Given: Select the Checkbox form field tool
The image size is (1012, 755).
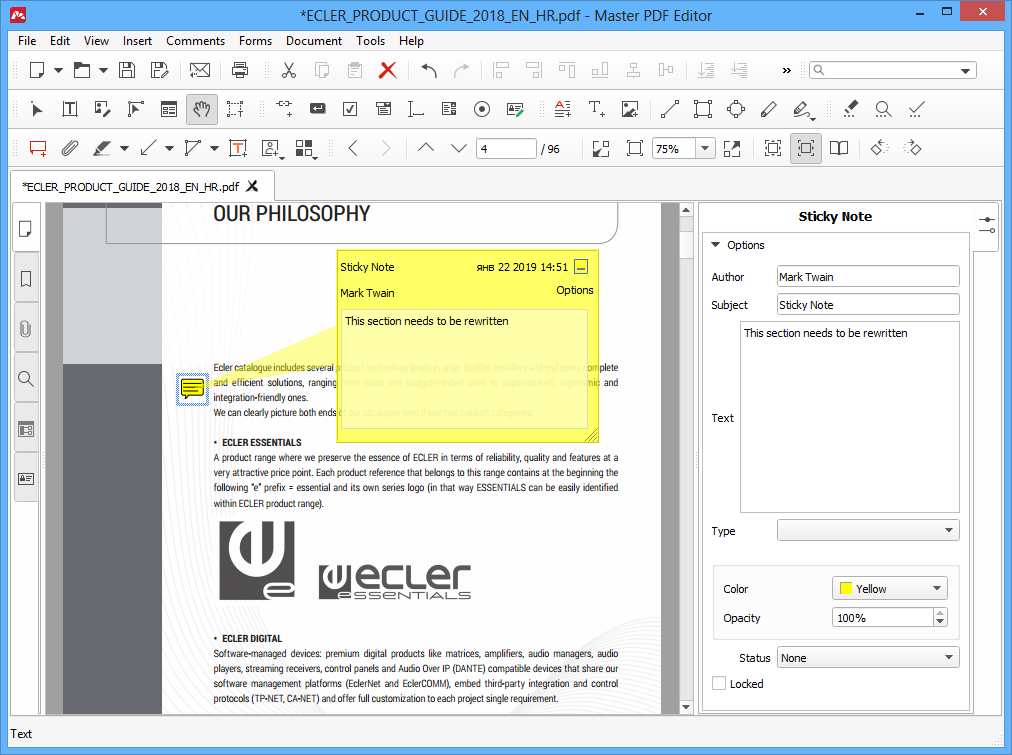Looking at the screenshot, I should pos(350,109).
